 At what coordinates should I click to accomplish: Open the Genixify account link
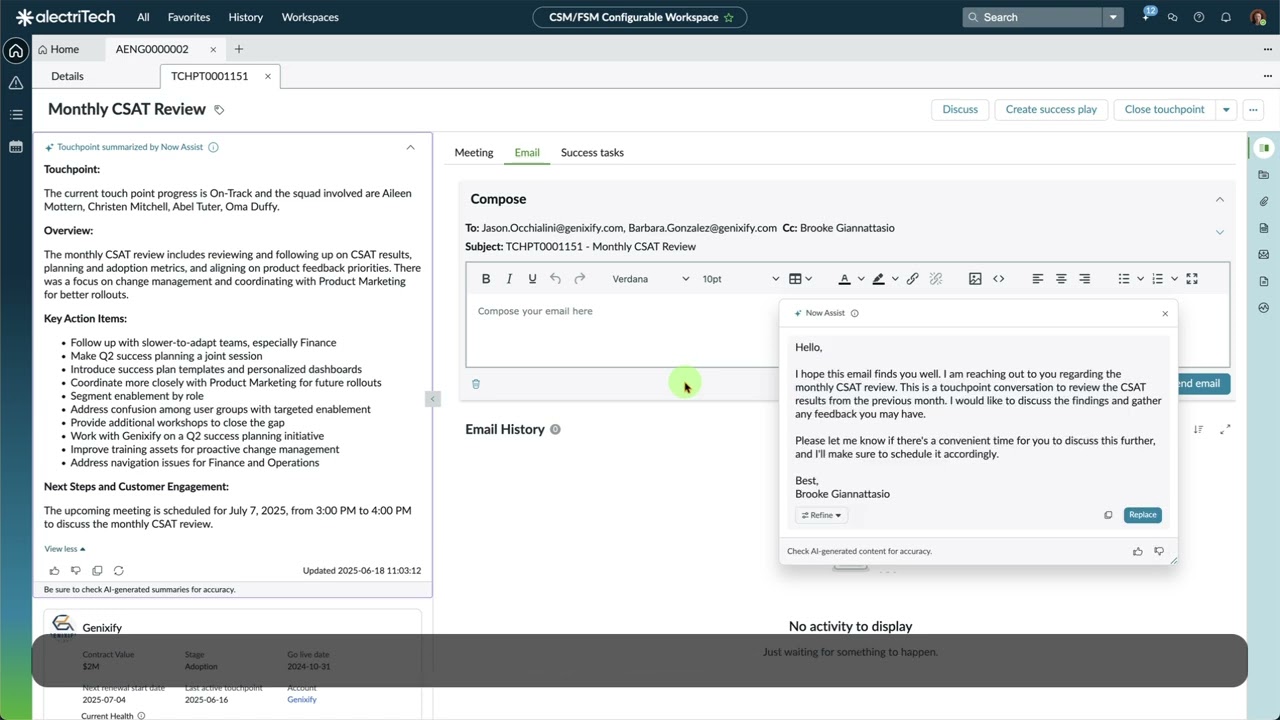coord(301,699)
